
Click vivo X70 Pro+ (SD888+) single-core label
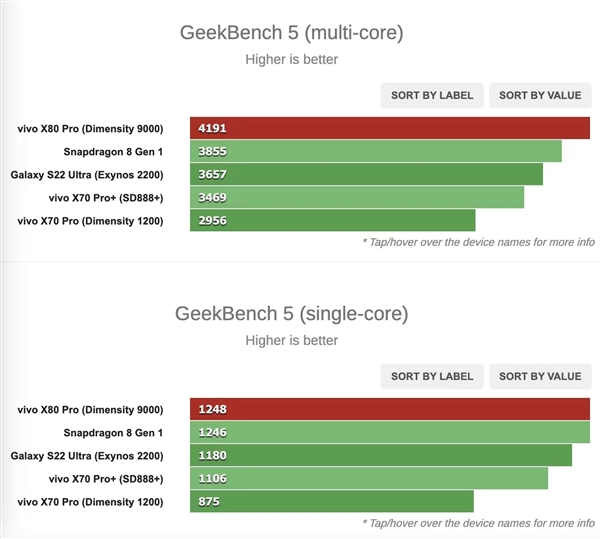[106, 479]
